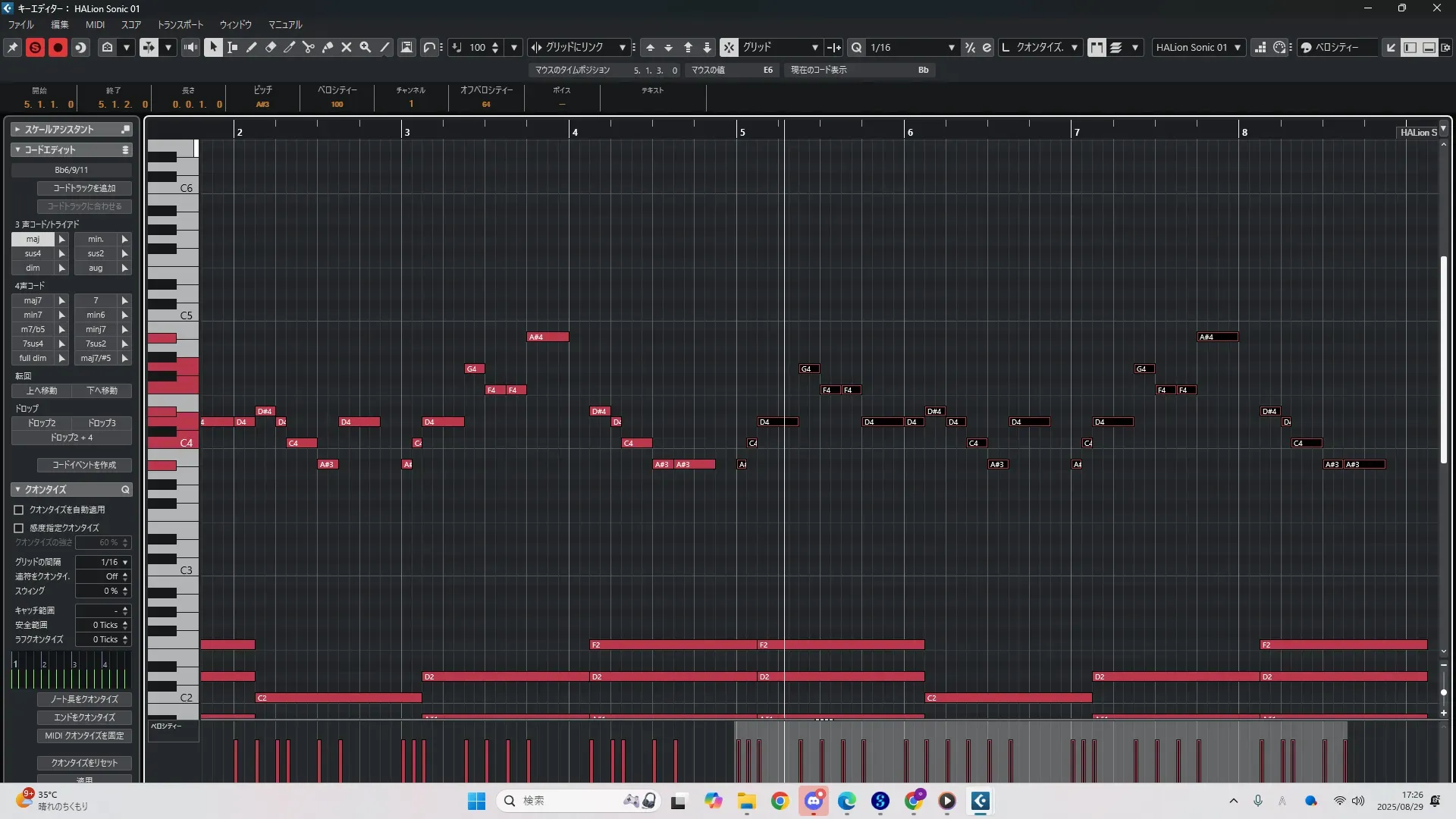Image resolution: width=1456 pixels, height=819 pixels.
Task: Select the maj7 chord button
Action: pyautogui.click(x=33, y=300)
